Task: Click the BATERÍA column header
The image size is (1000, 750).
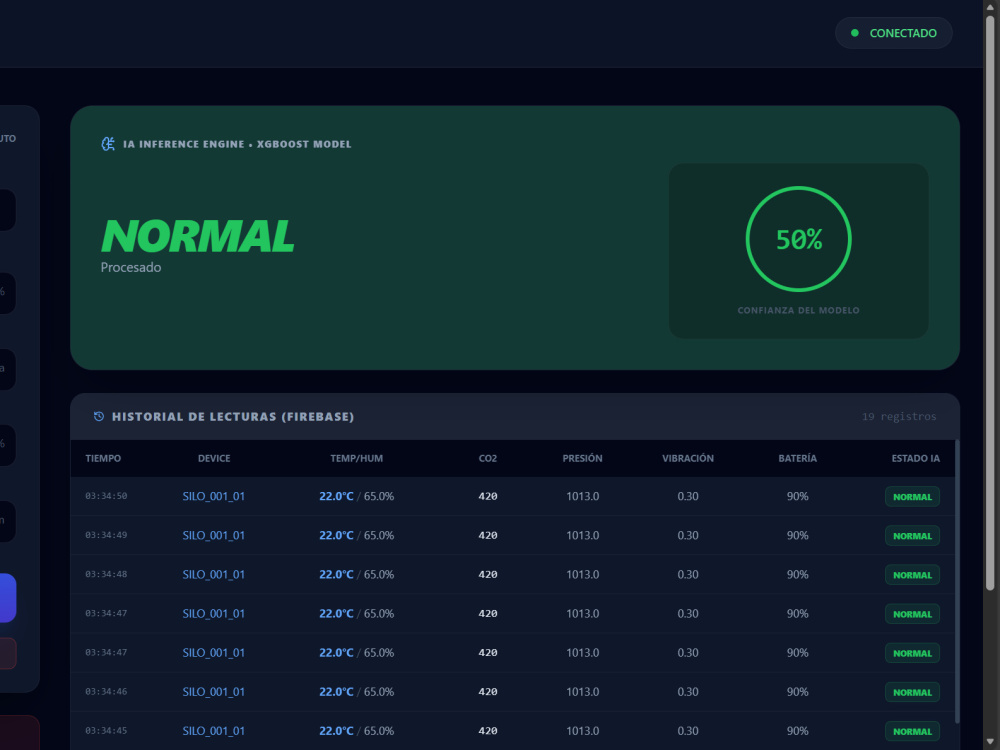Action: pyautogui.click(x=797, y=459)
